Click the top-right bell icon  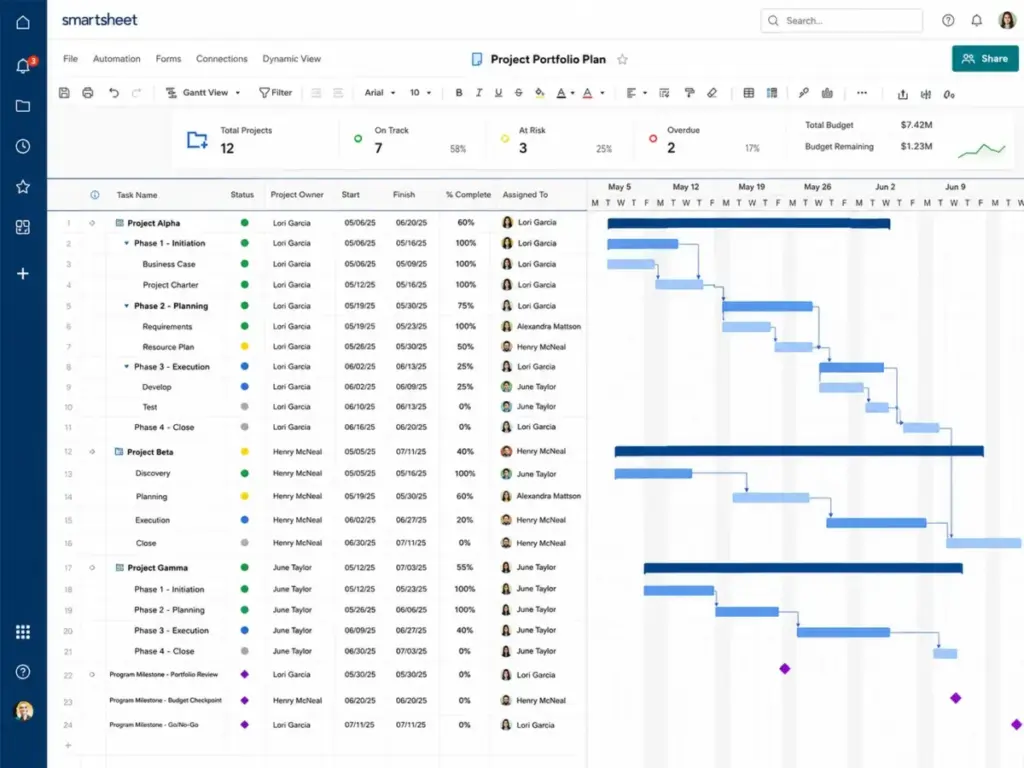(x=976, y=20)
